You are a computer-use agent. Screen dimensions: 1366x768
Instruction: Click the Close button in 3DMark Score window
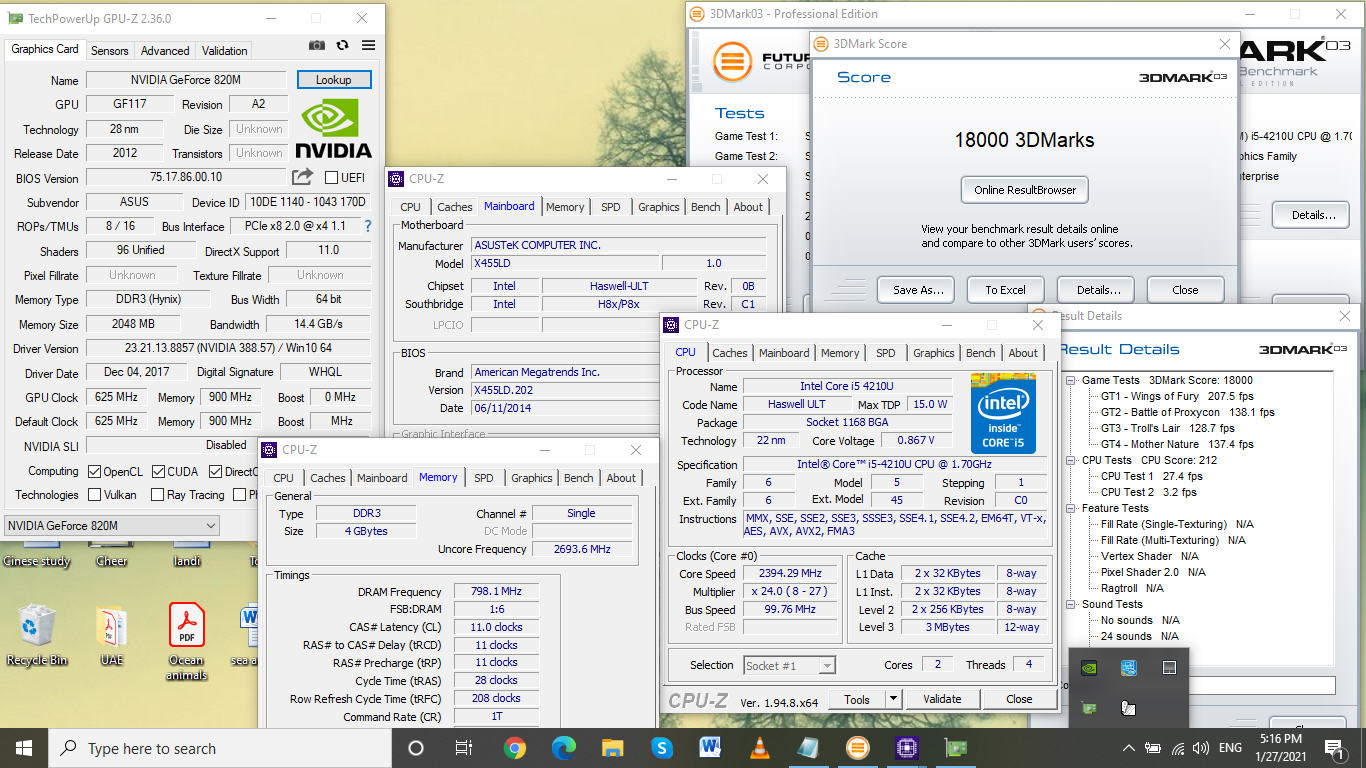coord(1185,290)
